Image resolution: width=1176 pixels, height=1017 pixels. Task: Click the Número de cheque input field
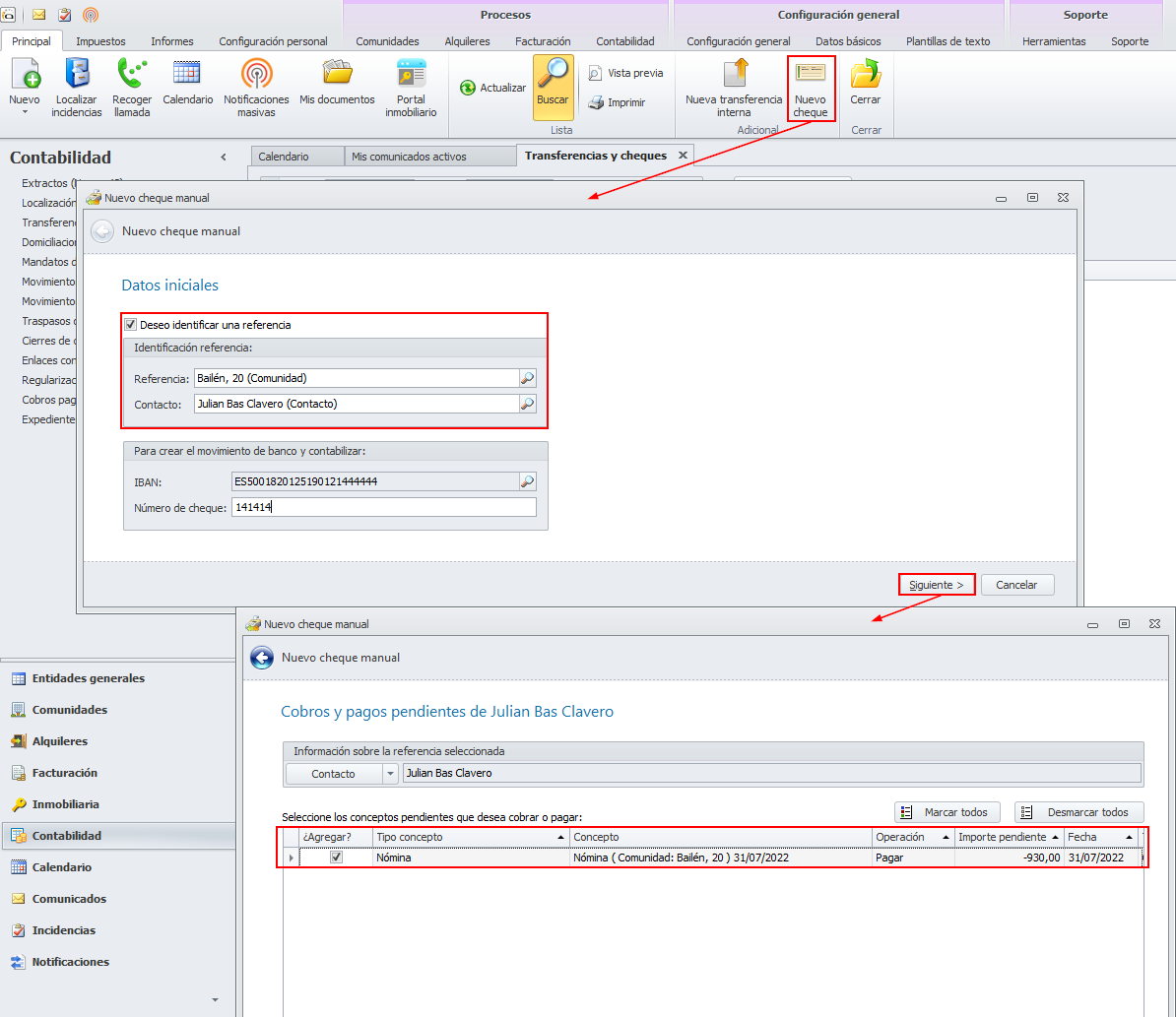pos(384,507)
